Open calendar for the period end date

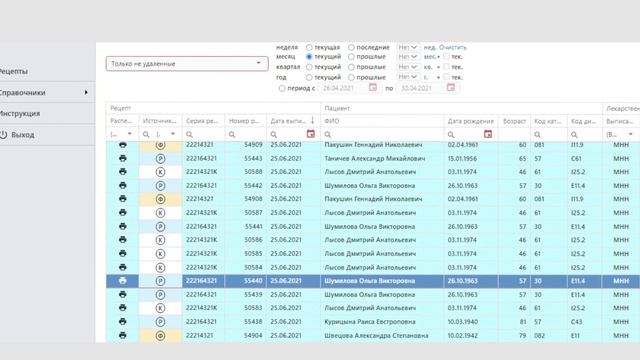[451, 88]
